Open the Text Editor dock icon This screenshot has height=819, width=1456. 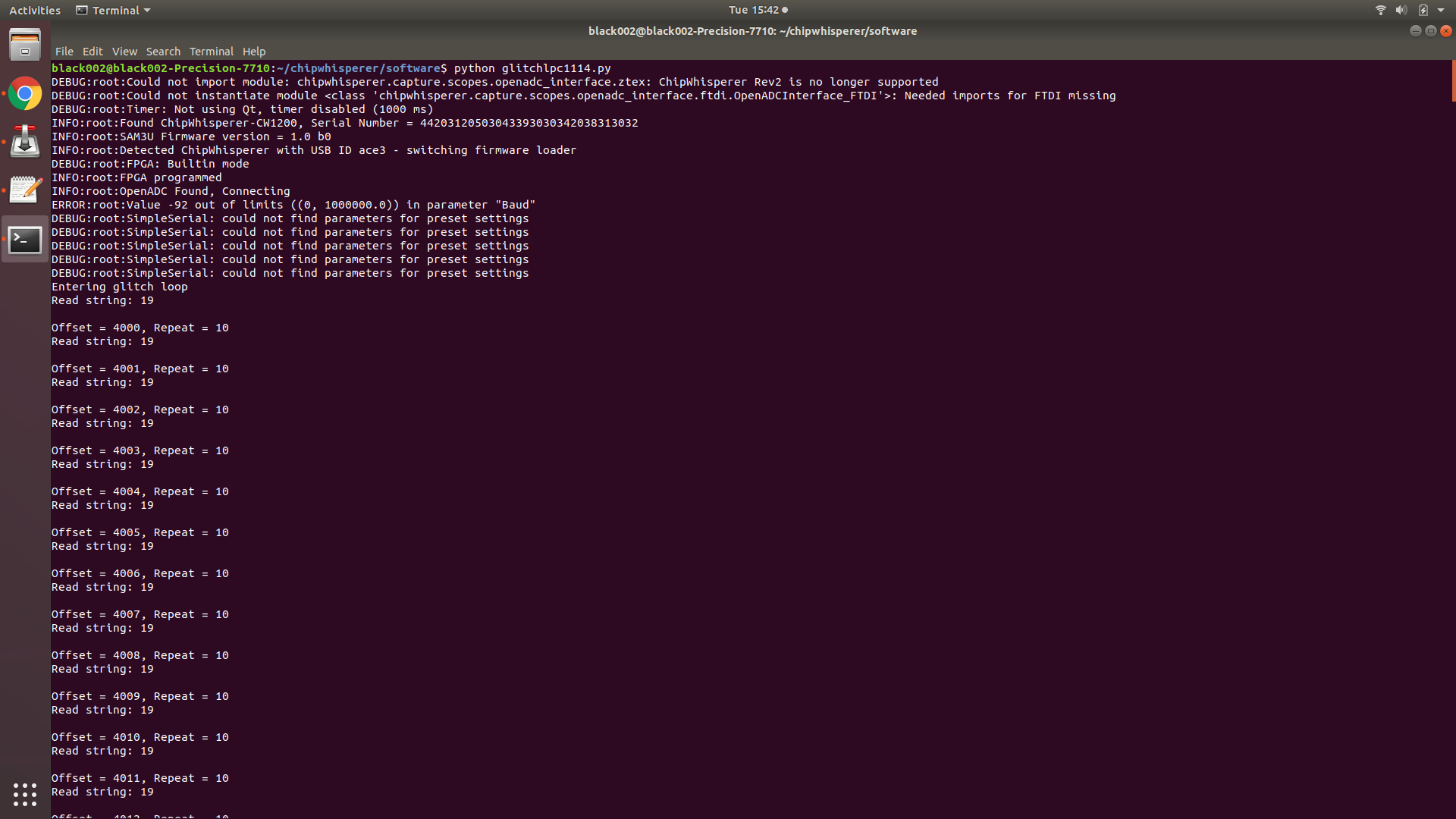tap(25, 190)
